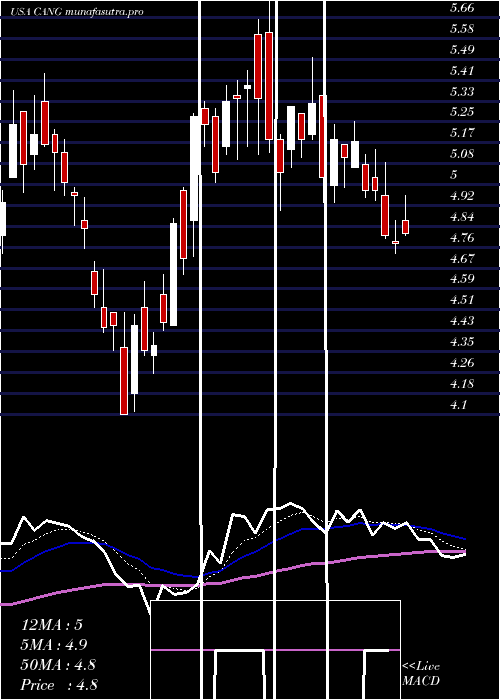Image resolution: width=500 pixels, height=700 pixels.
Task: Select the 4.1 price axis label
Action: point(458,405)
